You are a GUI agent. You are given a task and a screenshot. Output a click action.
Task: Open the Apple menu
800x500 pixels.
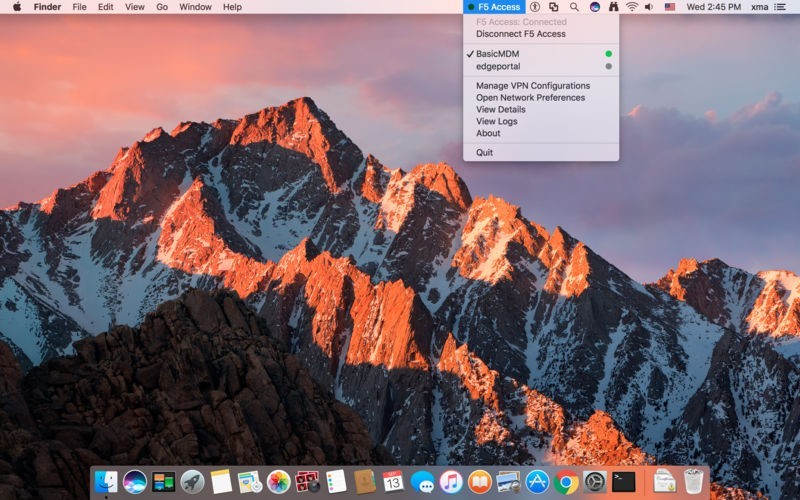17,7
